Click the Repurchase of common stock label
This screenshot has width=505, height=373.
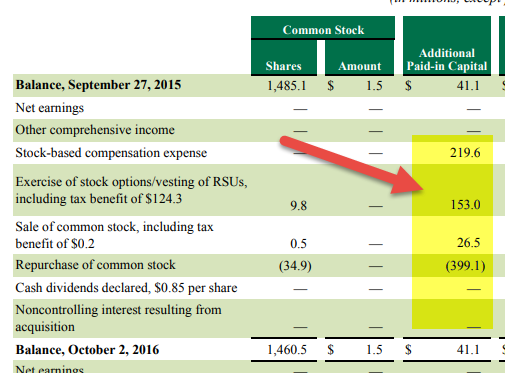[95, 265]
